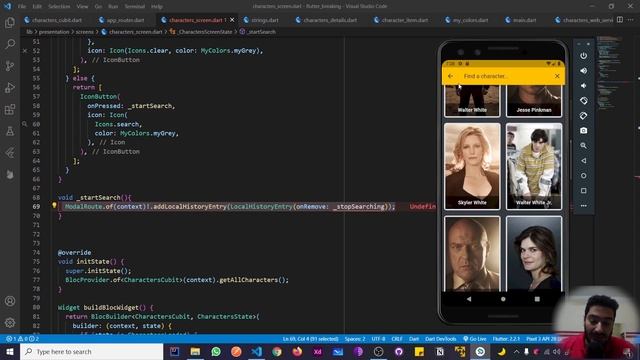Open the Terminal menu
The width and height of the screenshot is (640, 360).
point(134,7)
